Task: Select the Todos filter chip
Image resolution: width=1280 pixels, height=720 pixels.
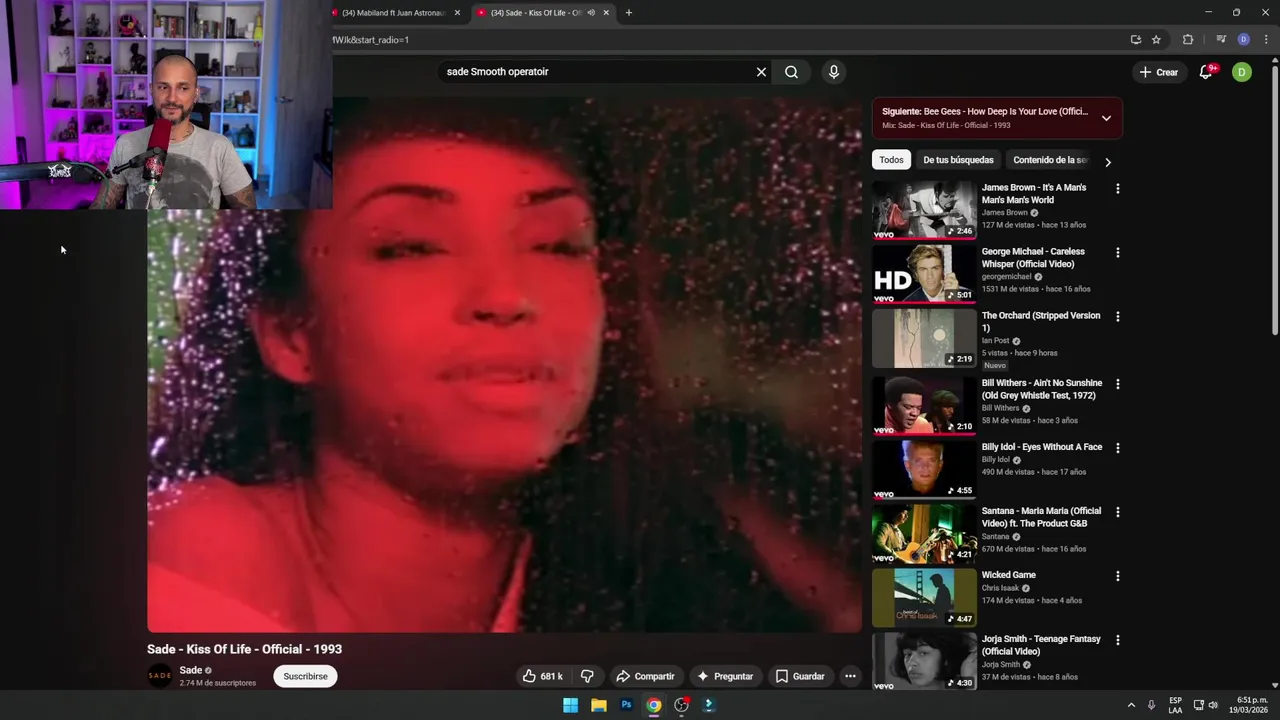Action: [x=891, y=160]
